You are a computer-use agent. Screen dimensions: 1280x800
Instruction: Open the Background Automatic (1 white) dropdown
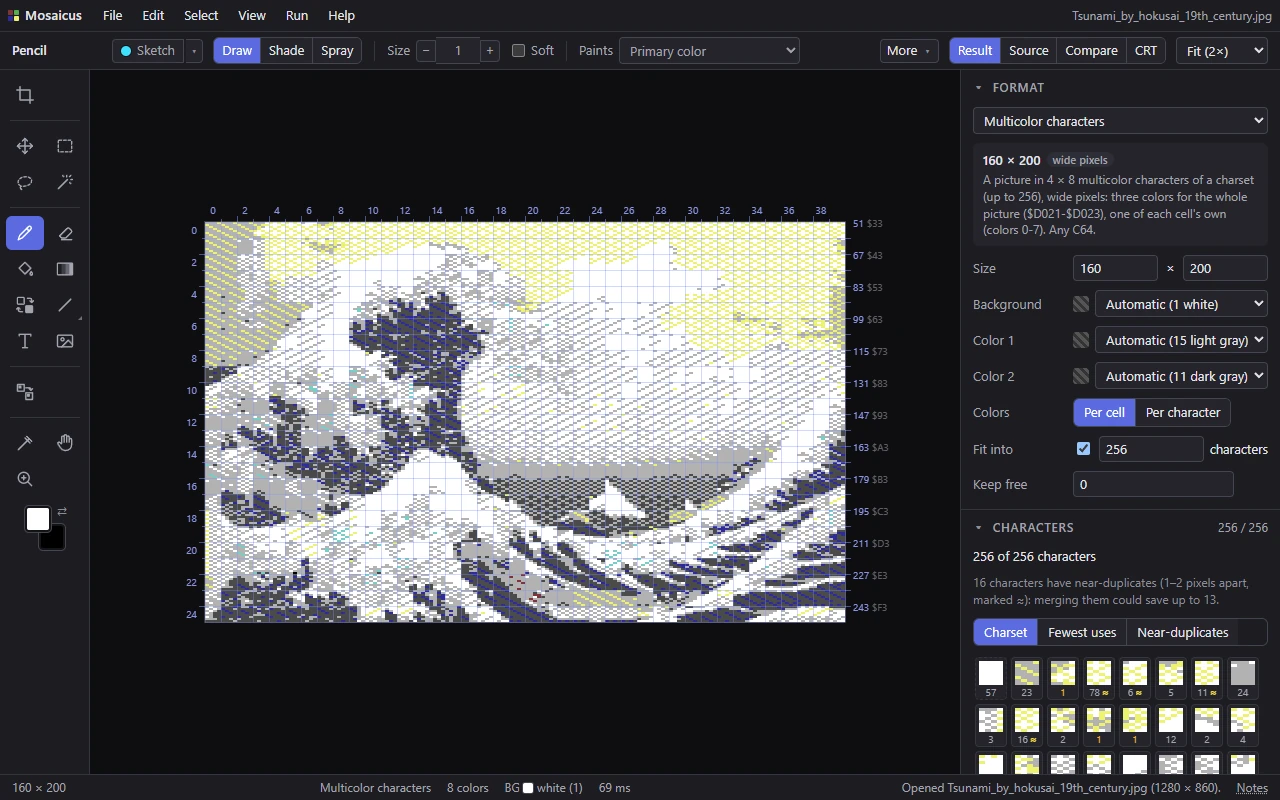click(x=1181, y=304)
